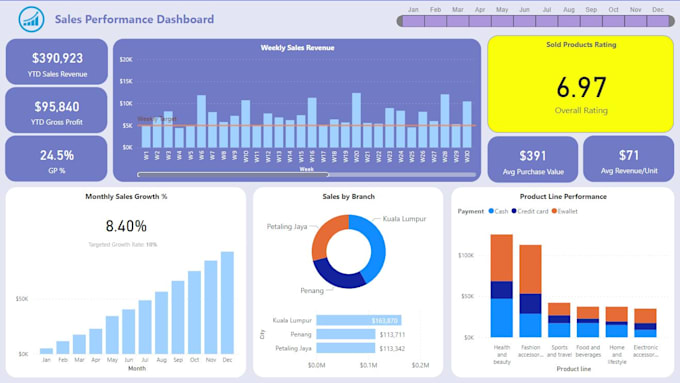The width and height of the screenshot is (680, 383).
Task: Click the Sales by Branch chart title
Action: pyautogui.click(x=349, y=196)
